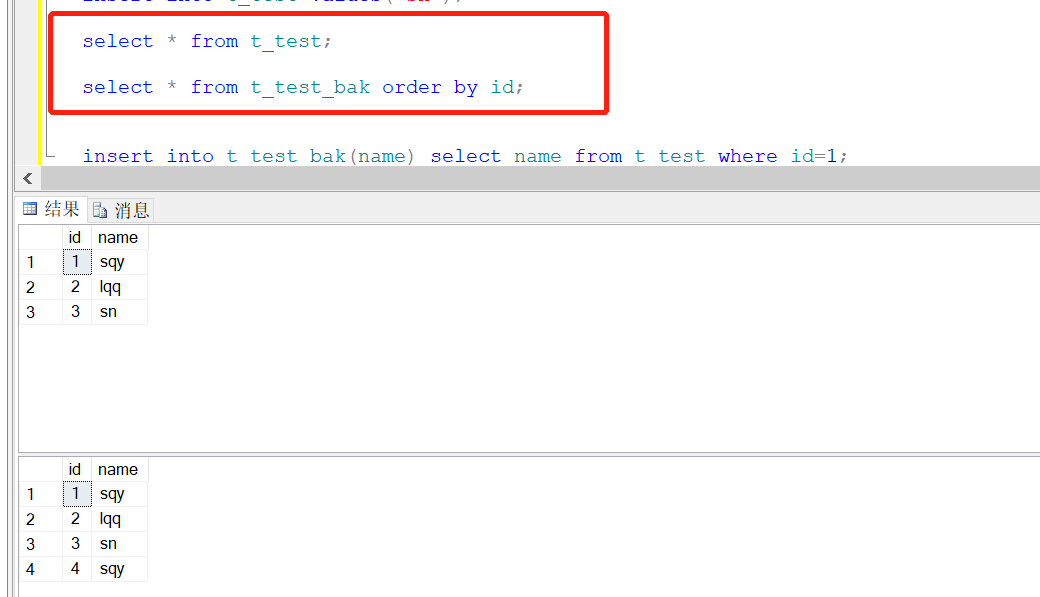Screen dimensions: 1040x597
Task: Switch to the 消息 messages tab
Action: tap(120, 209)
